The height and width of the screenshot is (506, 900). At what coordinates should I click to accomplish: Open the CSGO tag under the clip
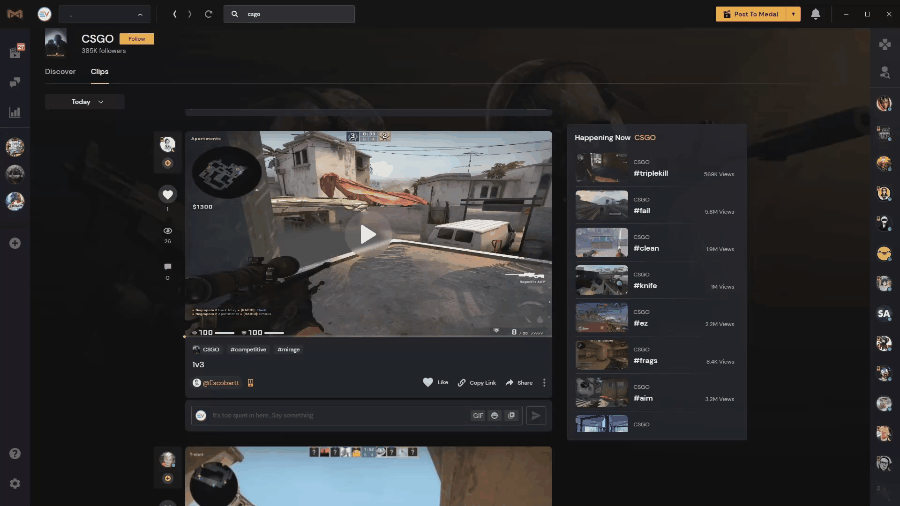206,349
